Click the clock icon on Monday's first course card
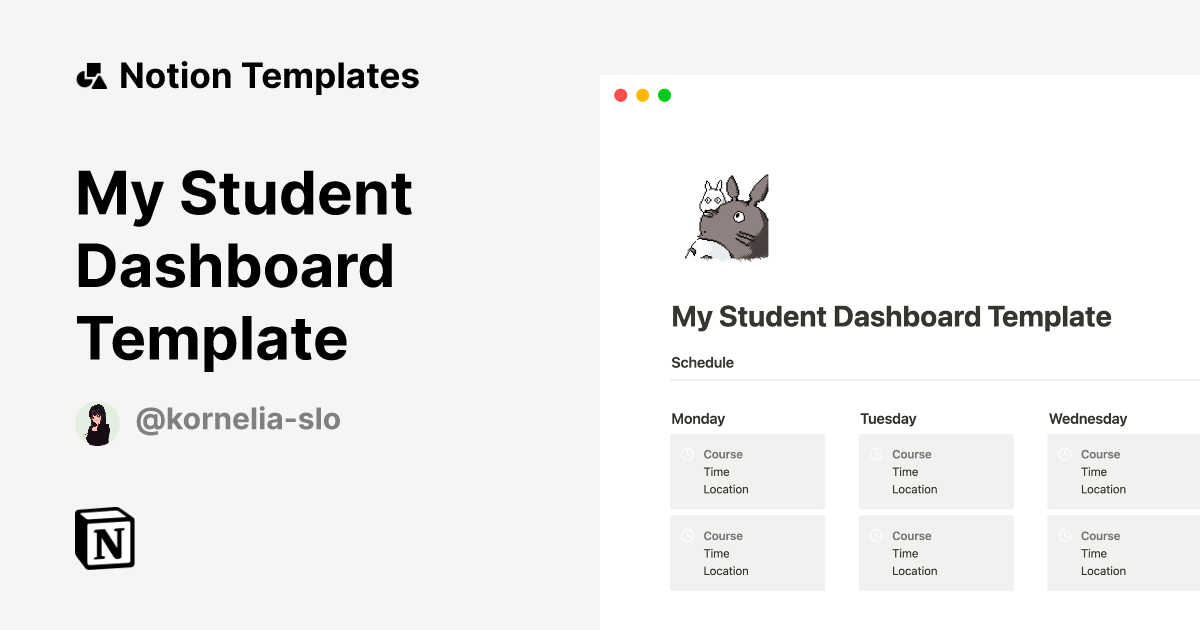 (687, 454)
